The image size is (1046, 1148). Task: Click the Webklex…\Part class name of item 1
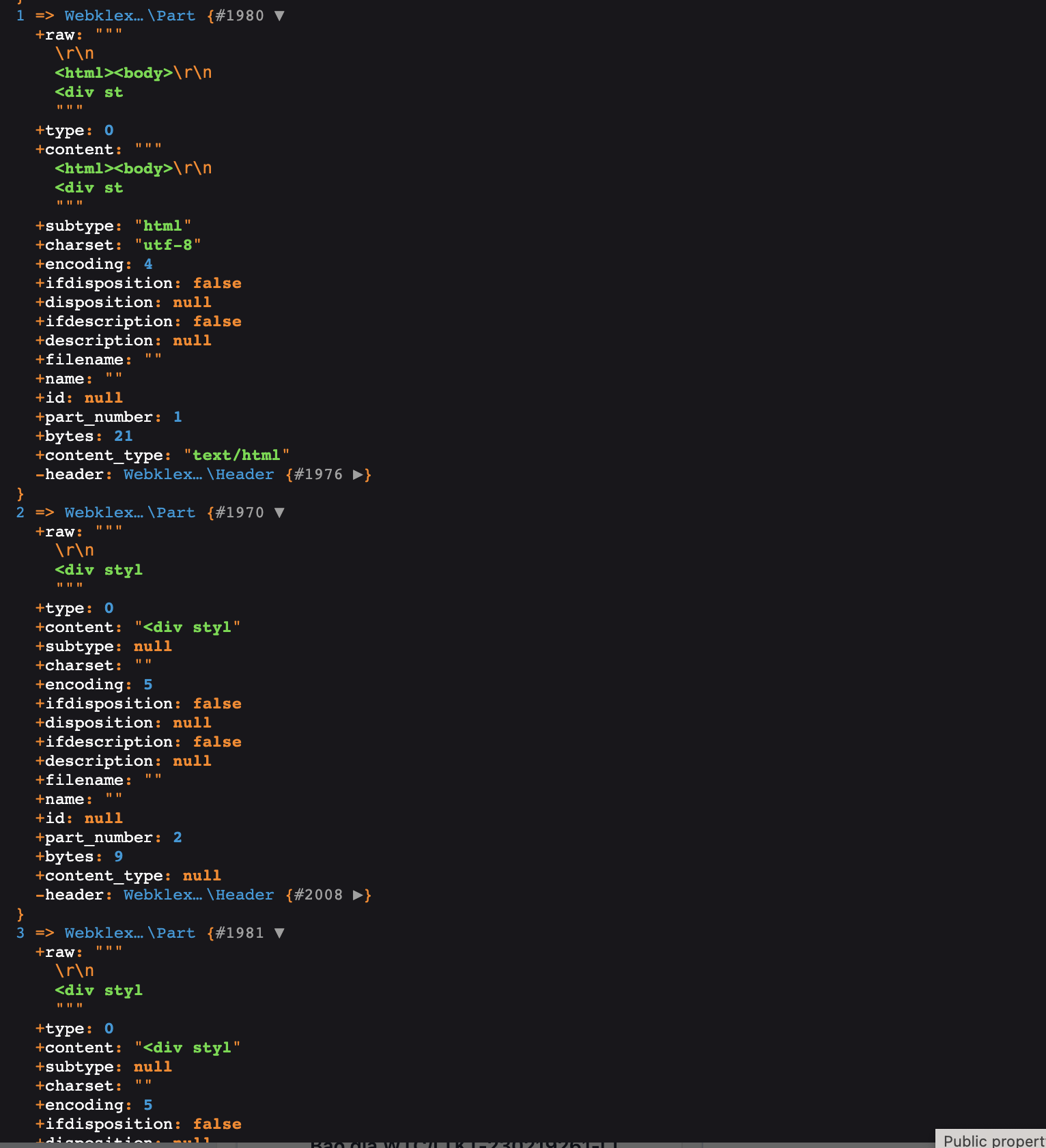click(x=130, y=16)
